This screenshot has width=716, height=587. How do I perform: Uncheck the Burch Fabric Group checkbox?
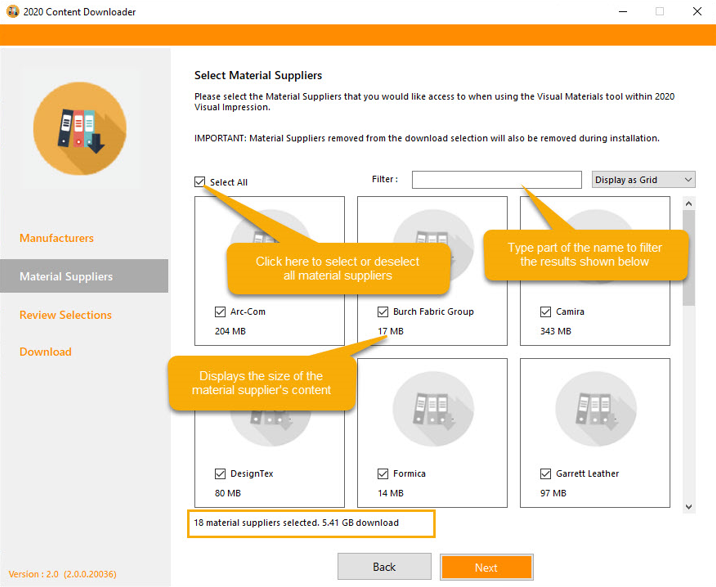point(383,312)
